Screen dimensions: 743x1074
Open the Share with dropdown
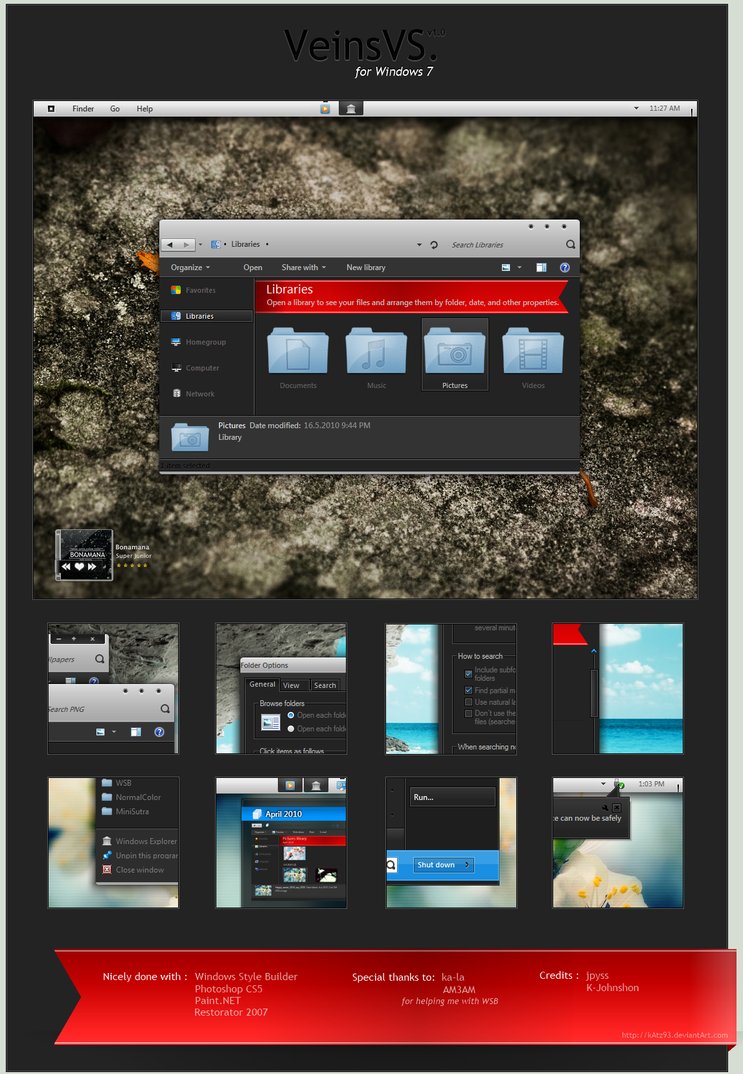pyautogui.click(x=303, y=267)
